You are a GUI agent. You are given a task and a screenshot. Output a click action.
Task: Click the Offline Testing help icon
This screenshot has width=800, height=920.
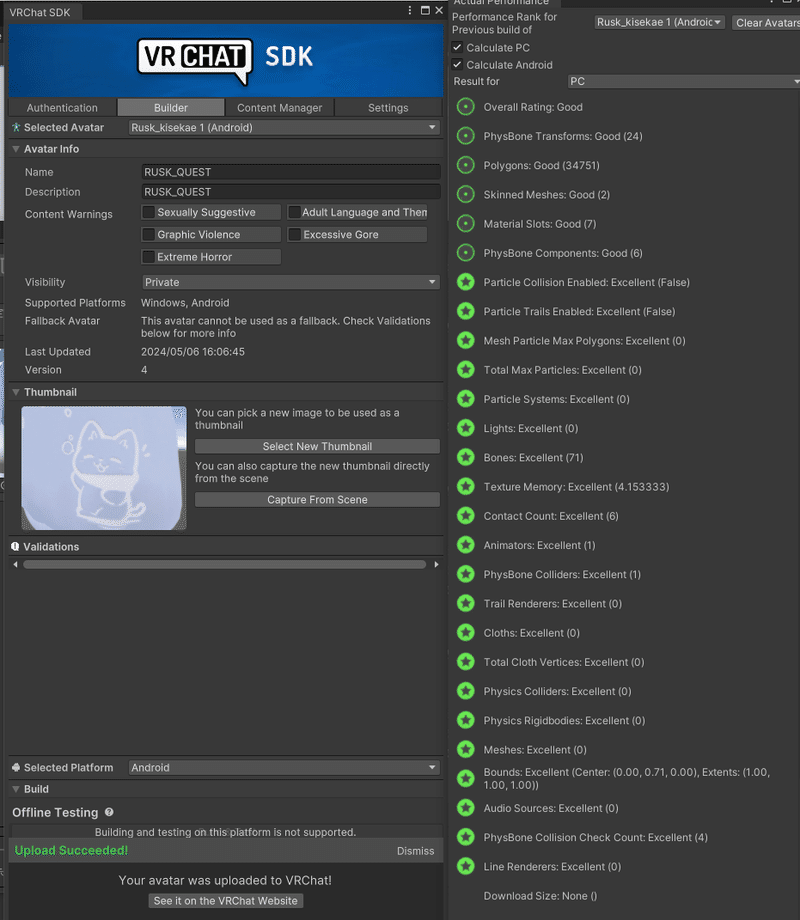[109, 812]
